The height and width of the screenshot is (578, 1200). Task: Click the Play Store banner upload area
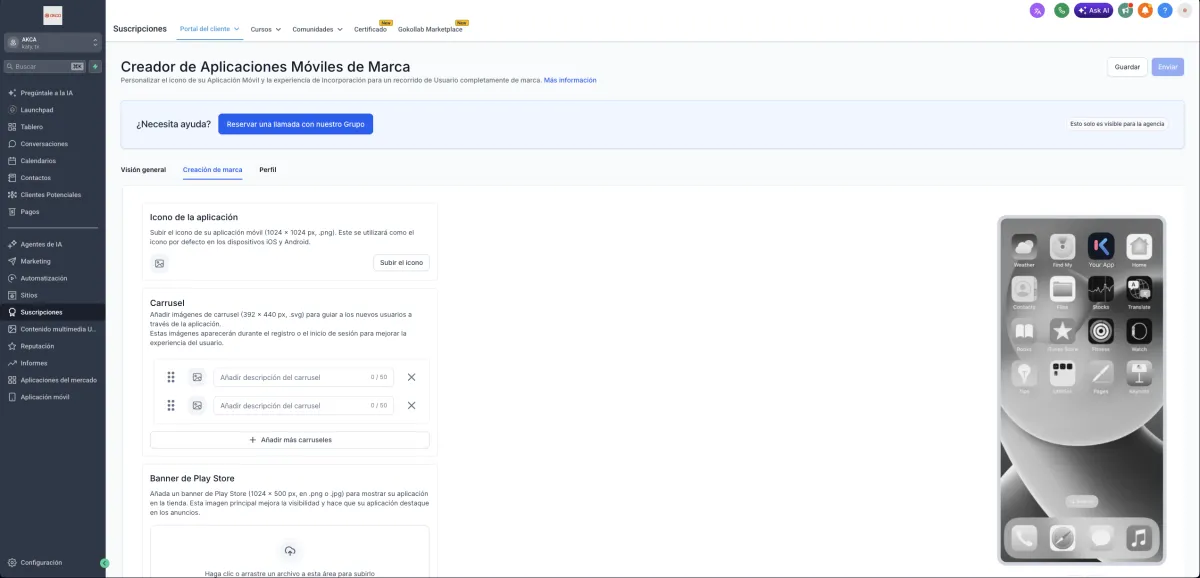pos(290,552)
